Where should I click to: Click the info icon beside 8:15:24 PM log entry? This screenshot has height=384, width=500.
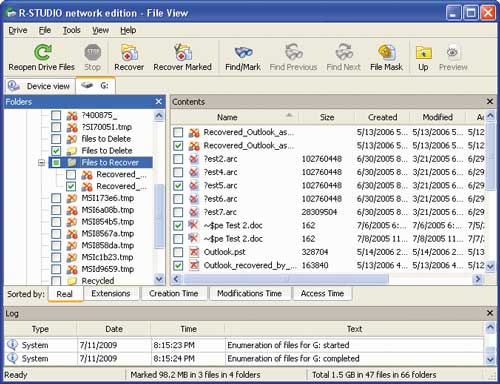12,358
